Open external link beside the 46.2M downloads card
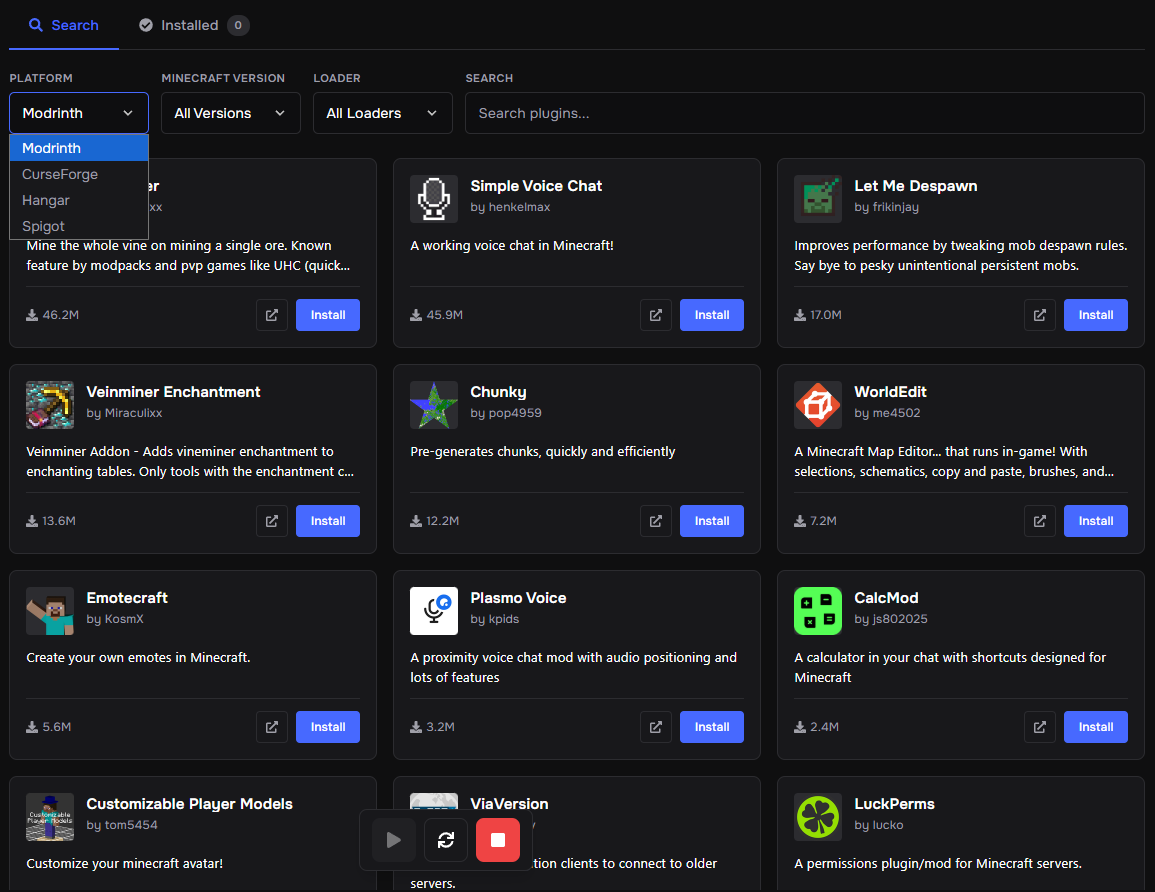 point(272,315)
